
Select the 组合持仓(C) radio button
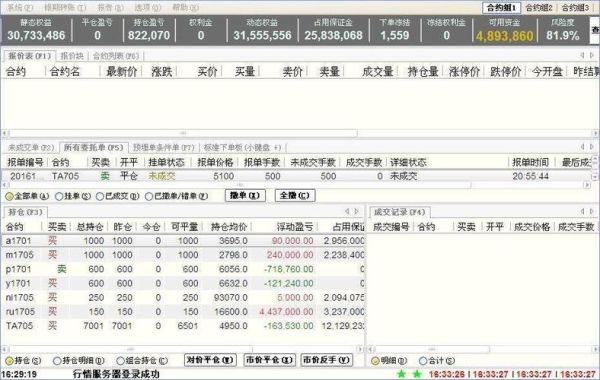tap(120, 361)
